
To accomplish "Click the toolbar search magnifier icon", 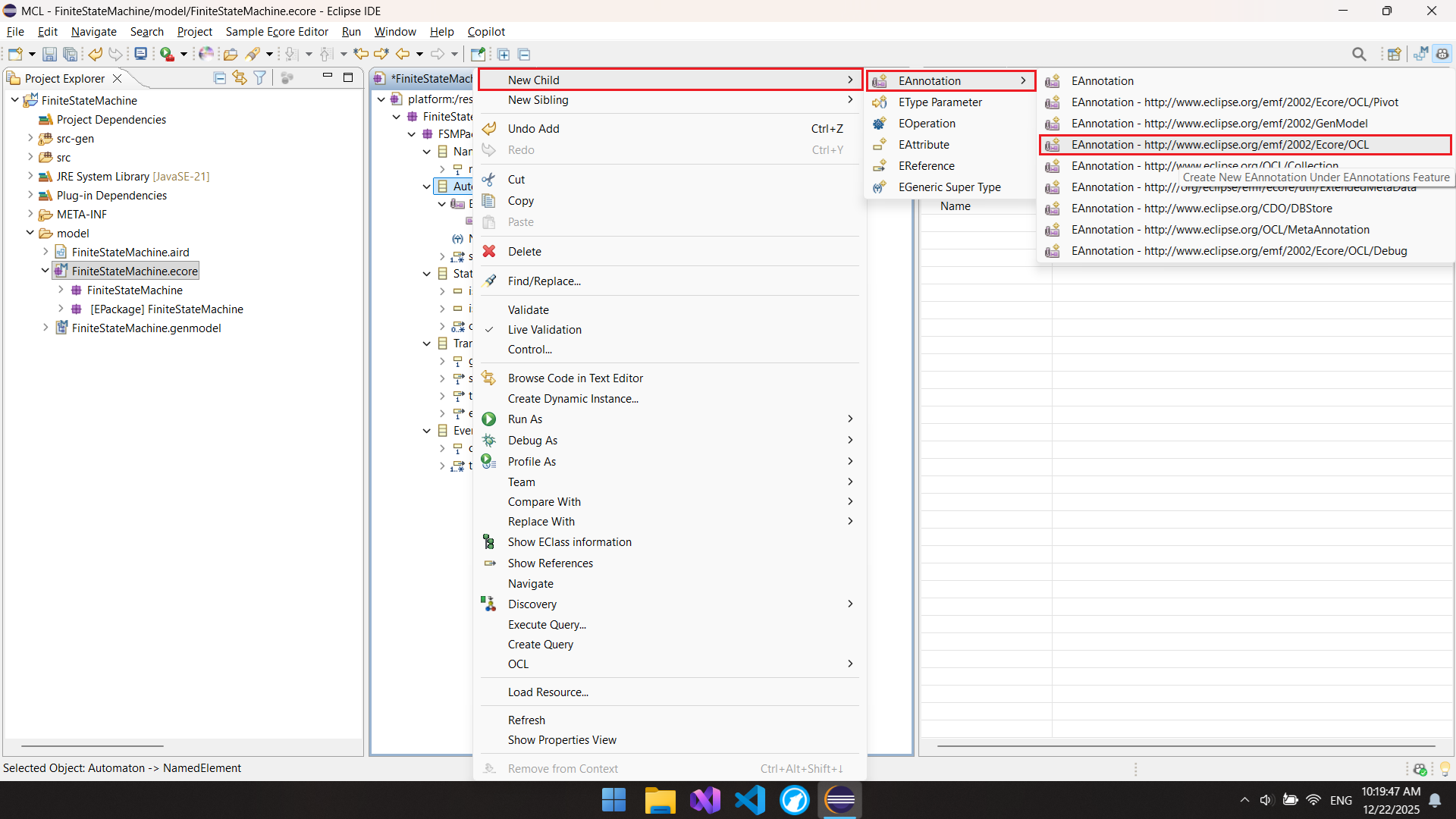I will [1359, 54].
